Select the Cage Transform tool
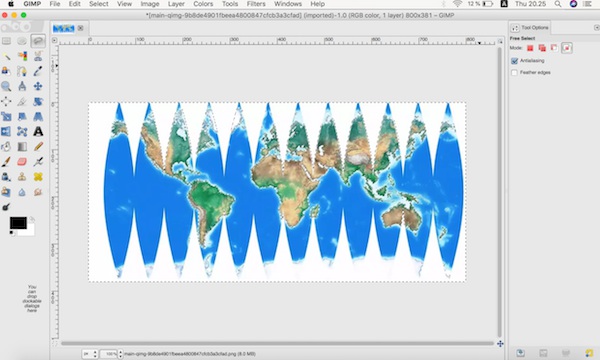Image resolution: width=600 pixels, height=360 pixels. pos(22,132)
